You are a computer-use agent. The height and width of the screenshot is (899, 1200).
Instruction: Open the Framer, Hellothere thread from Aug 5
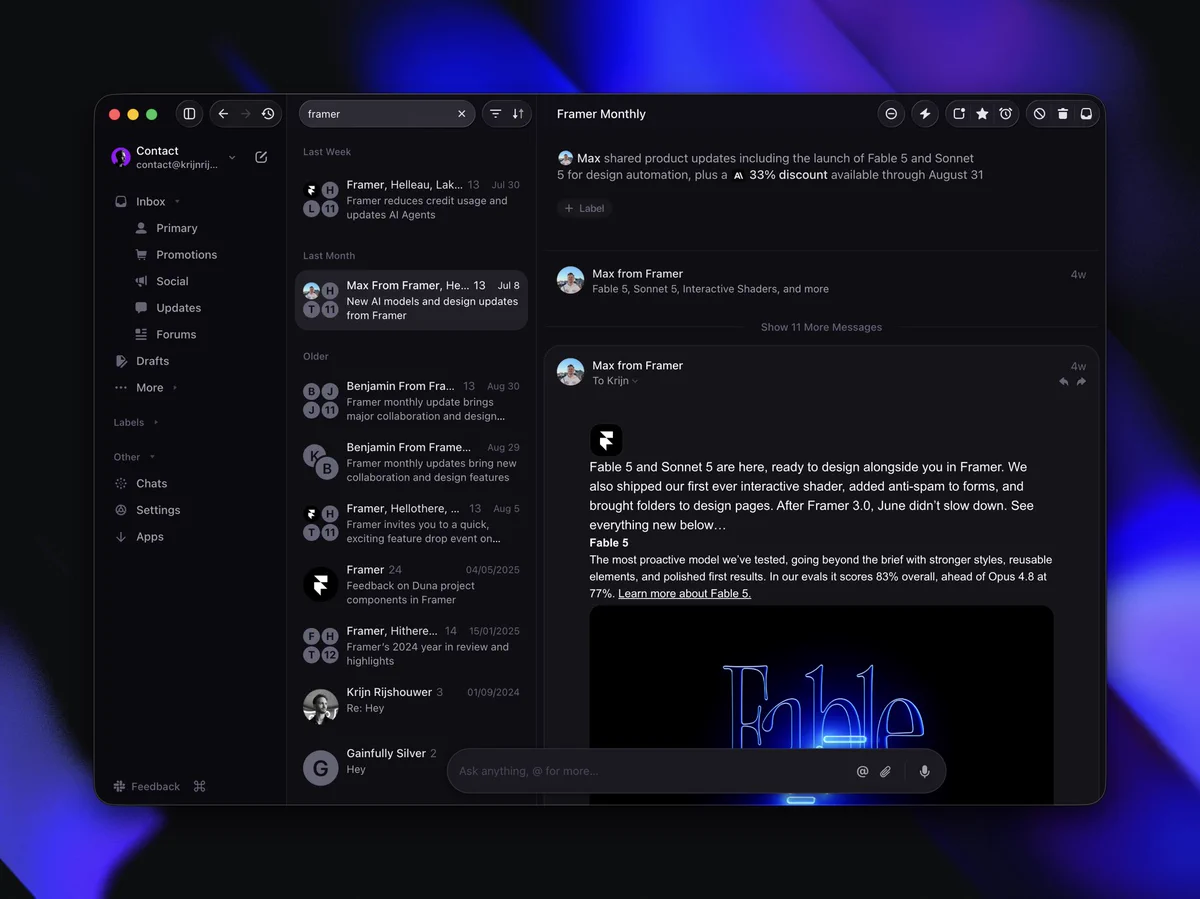click(x=411, y=523)
